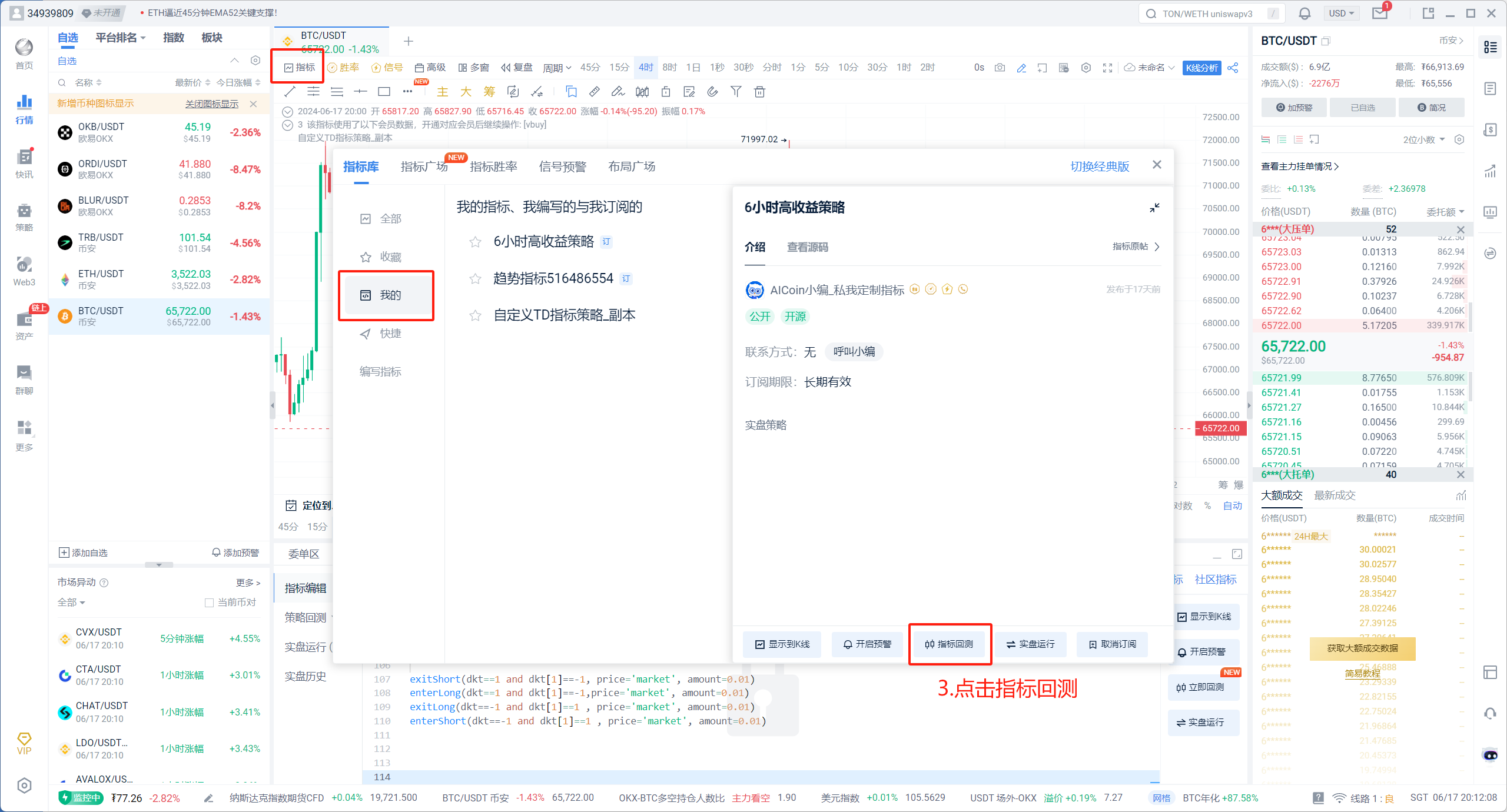Open the 平台排名 dropdown
Viewport: 1507px width, 812px height.
tap(120, 38)
